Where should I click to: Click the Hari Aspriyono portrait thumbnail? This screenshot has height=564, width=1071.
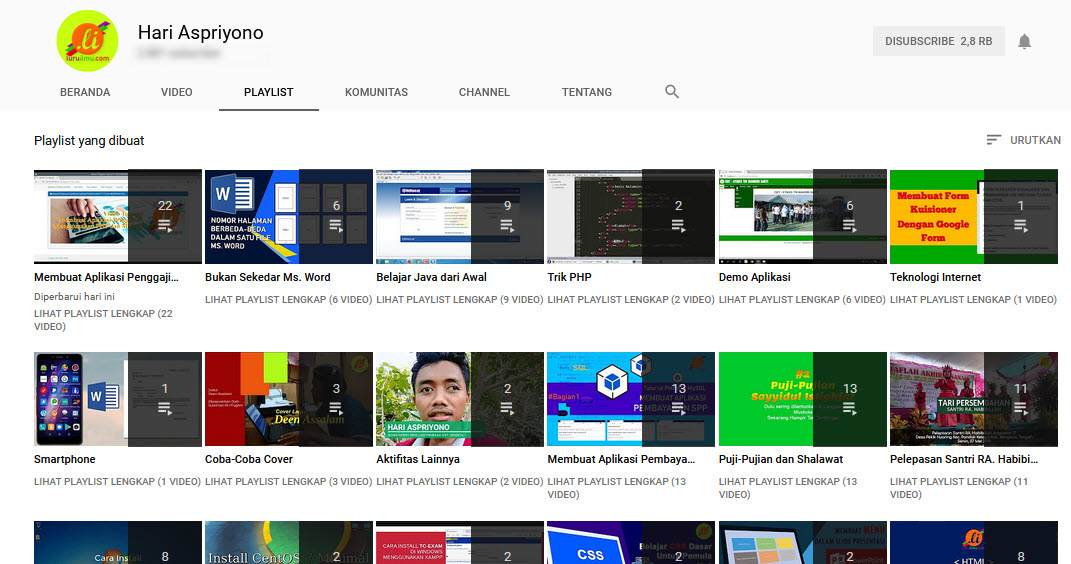(460, 399)
